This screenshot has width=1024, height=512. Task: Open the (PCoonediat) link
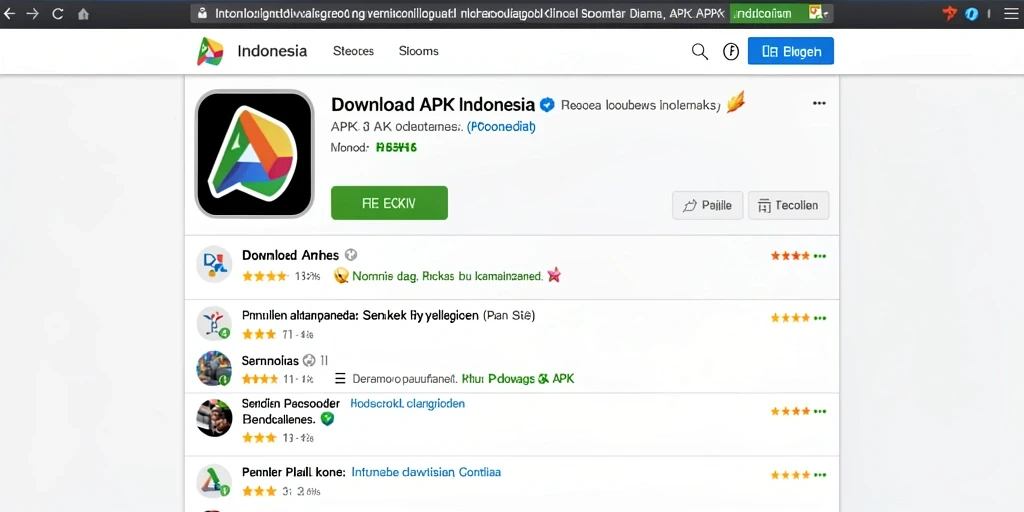pyautogui.click(x=501, y=127)
